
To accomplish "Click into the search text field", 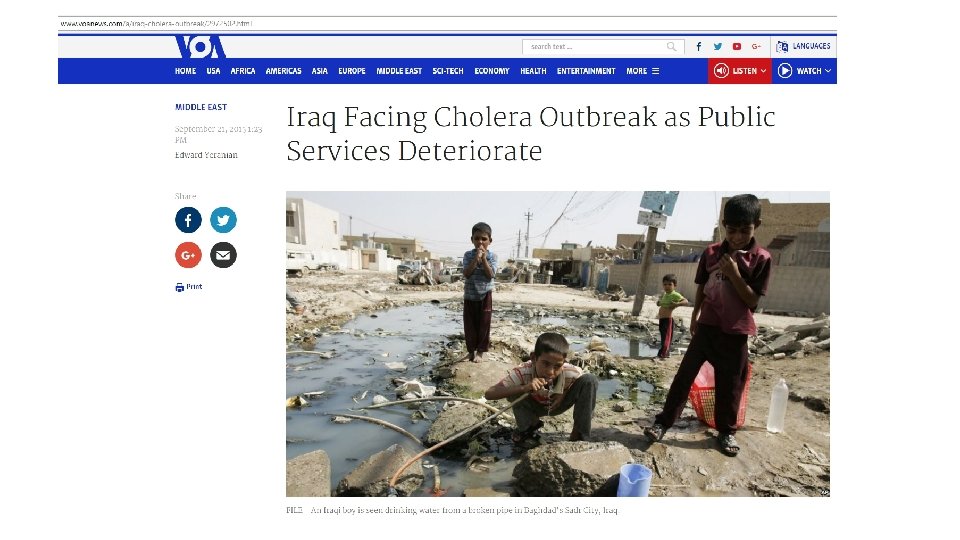I will coord(594,47).
